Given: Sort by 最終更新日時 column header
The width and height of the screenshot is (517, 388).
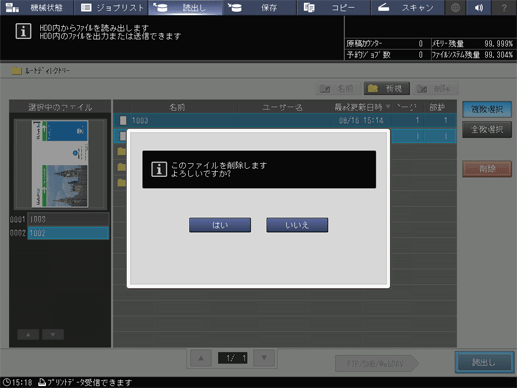Looking at the screenshot, I should point(362,107).
